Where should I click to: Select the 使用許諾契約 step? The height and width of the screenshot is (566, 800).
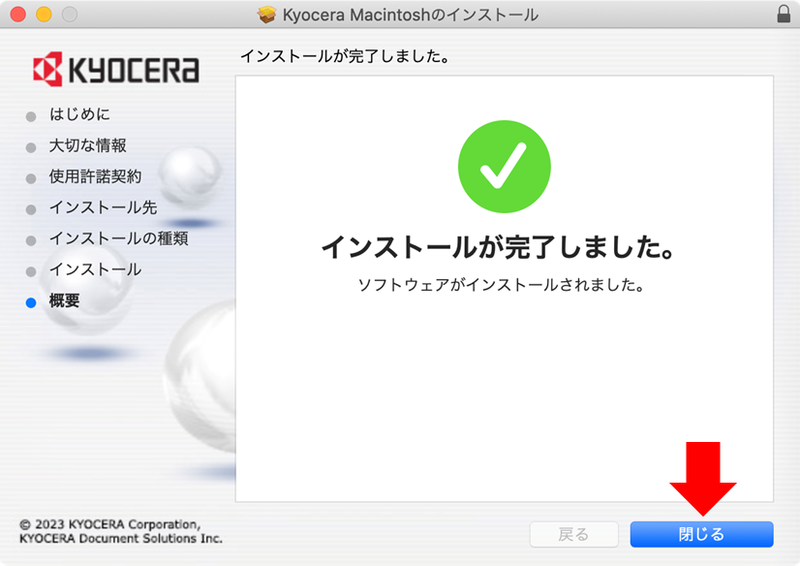95,177
